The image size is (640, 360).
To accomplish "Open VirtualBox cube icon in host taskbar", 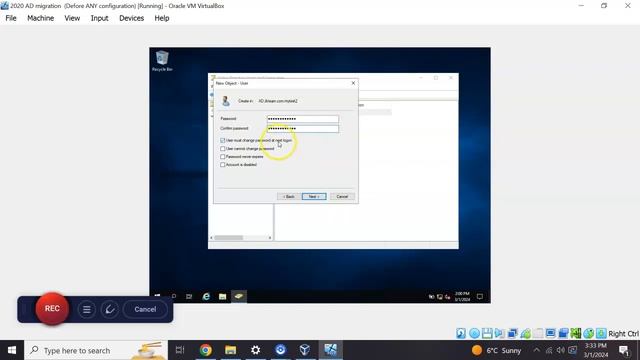I will coord(305,350).
